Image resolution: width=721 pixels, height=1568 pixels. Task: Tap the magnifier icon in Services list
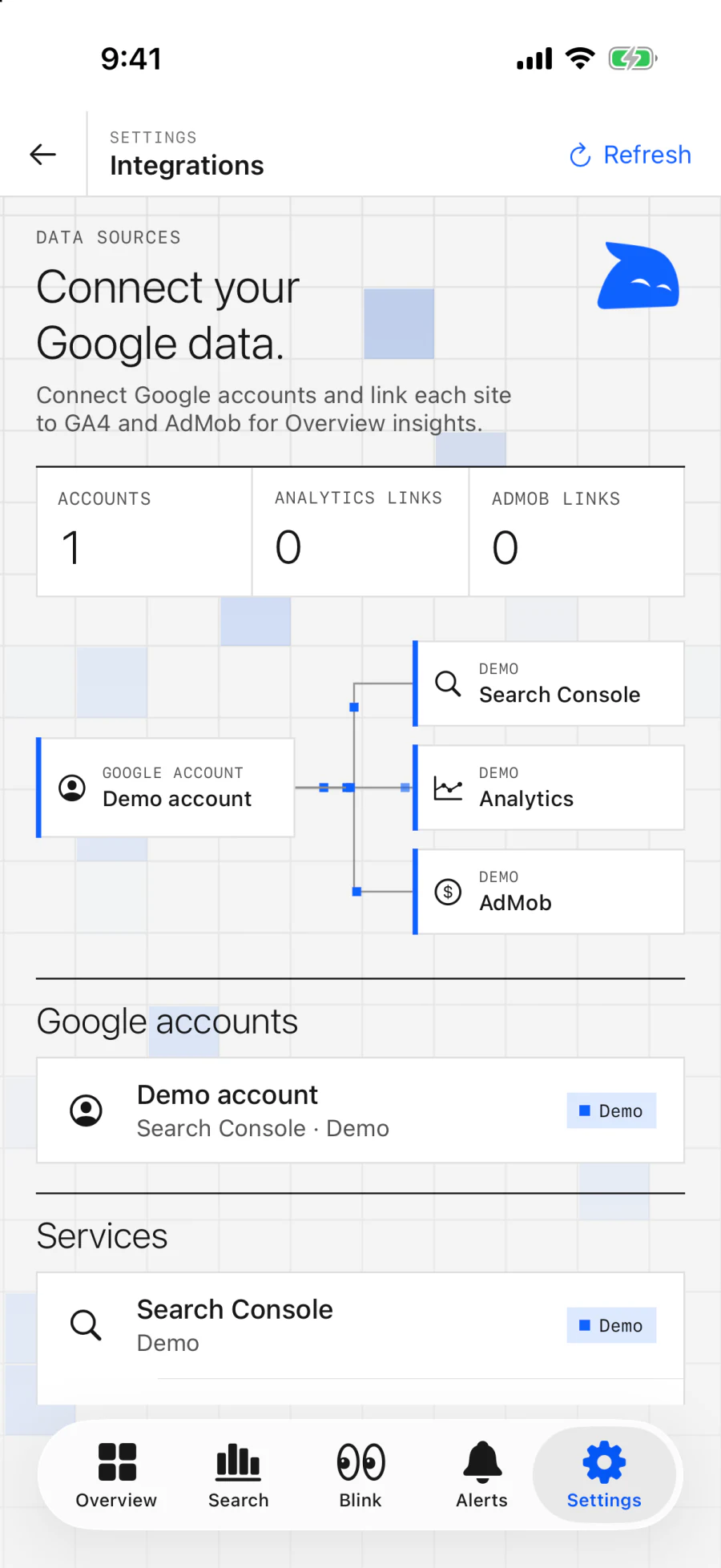point(86,1325)
